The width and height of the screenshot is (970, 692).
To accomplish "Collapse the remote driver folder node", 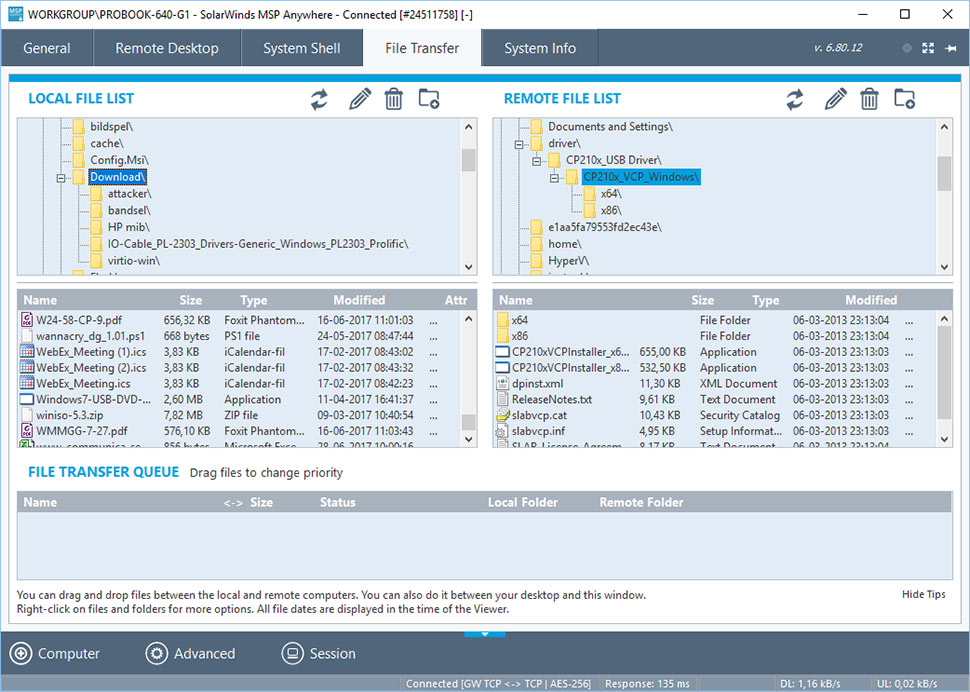I will [518, 145].
